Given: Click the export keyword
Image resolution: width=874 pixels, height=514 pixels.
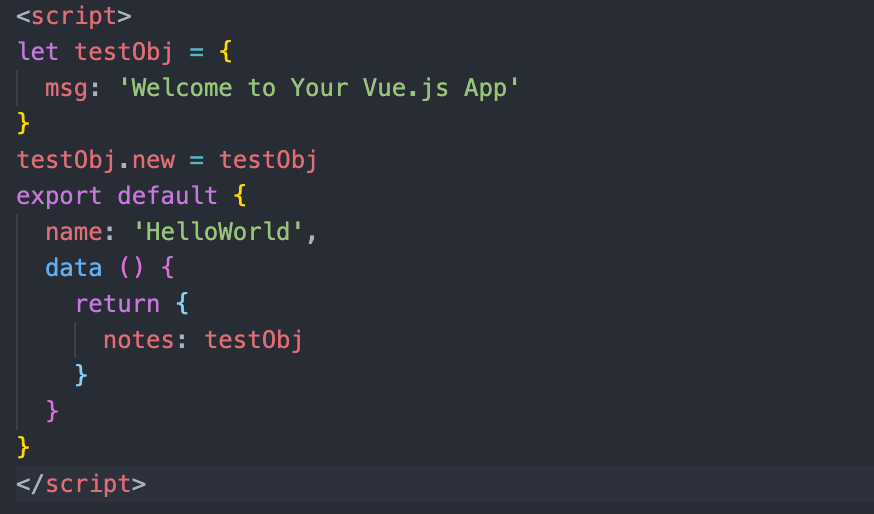Looking at the screenshot, I should coord(59,195).
